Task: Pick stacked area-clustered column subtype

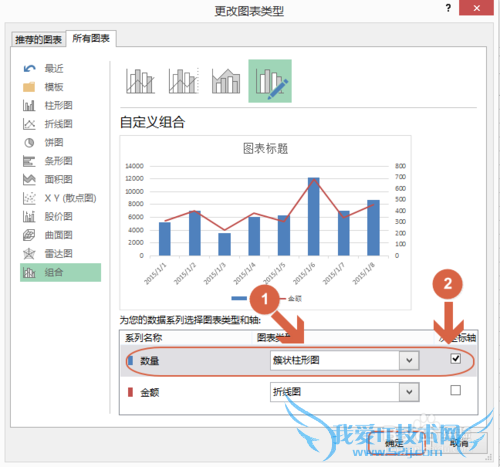Action: pyautogui.click(x=226, y=81)
